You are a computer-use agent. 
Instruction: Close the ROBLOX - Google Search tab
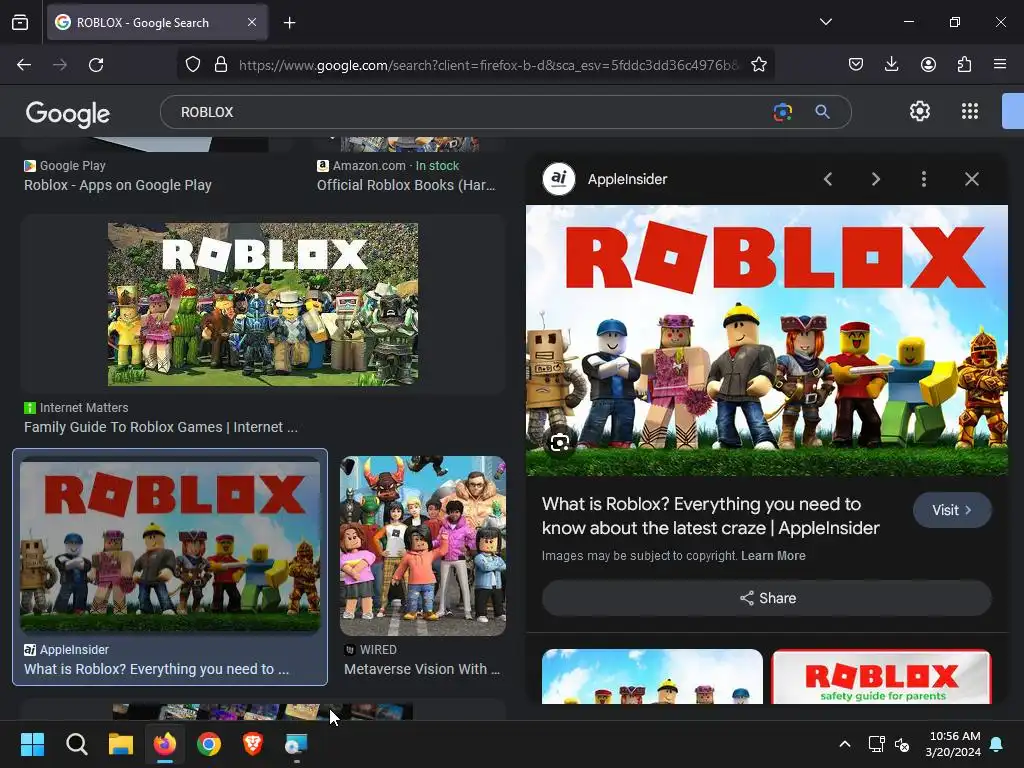252,22
